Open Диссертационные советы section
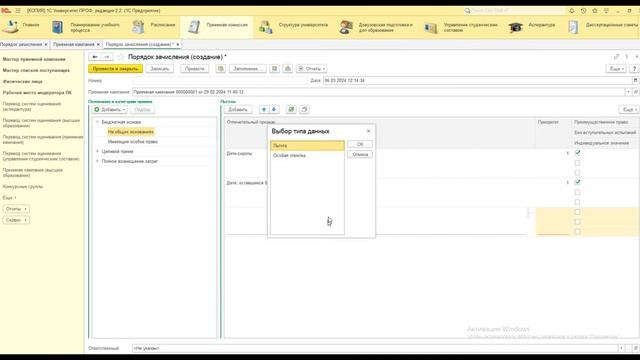This screenshot has width=640, height=360. pyautogui.click(x=603, y=27)
